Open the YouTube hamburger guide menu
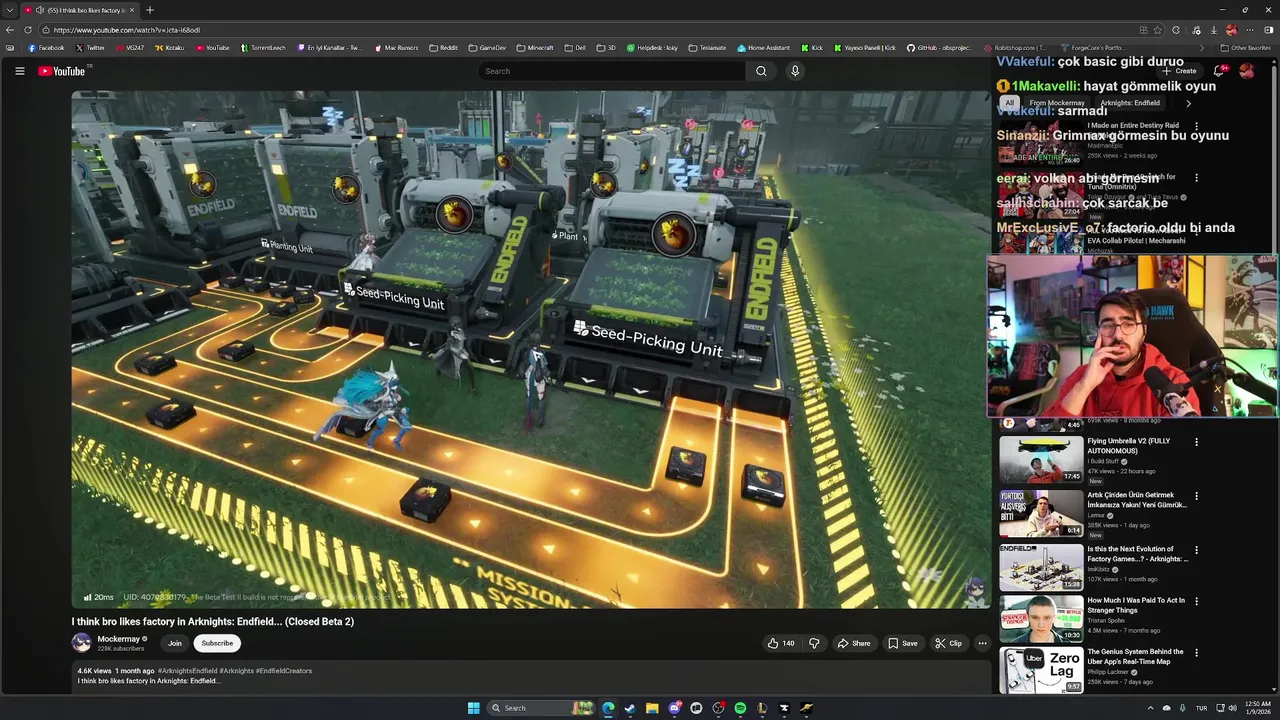1280x720 pixels. pyautogui.click(x=19, y=71)
